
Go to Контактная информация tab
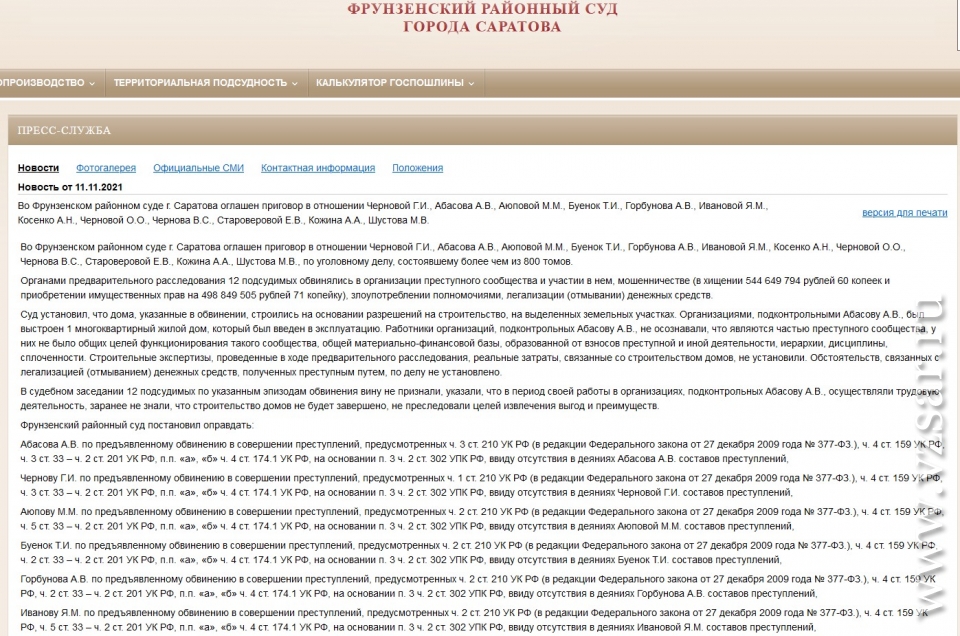point(318,168)
